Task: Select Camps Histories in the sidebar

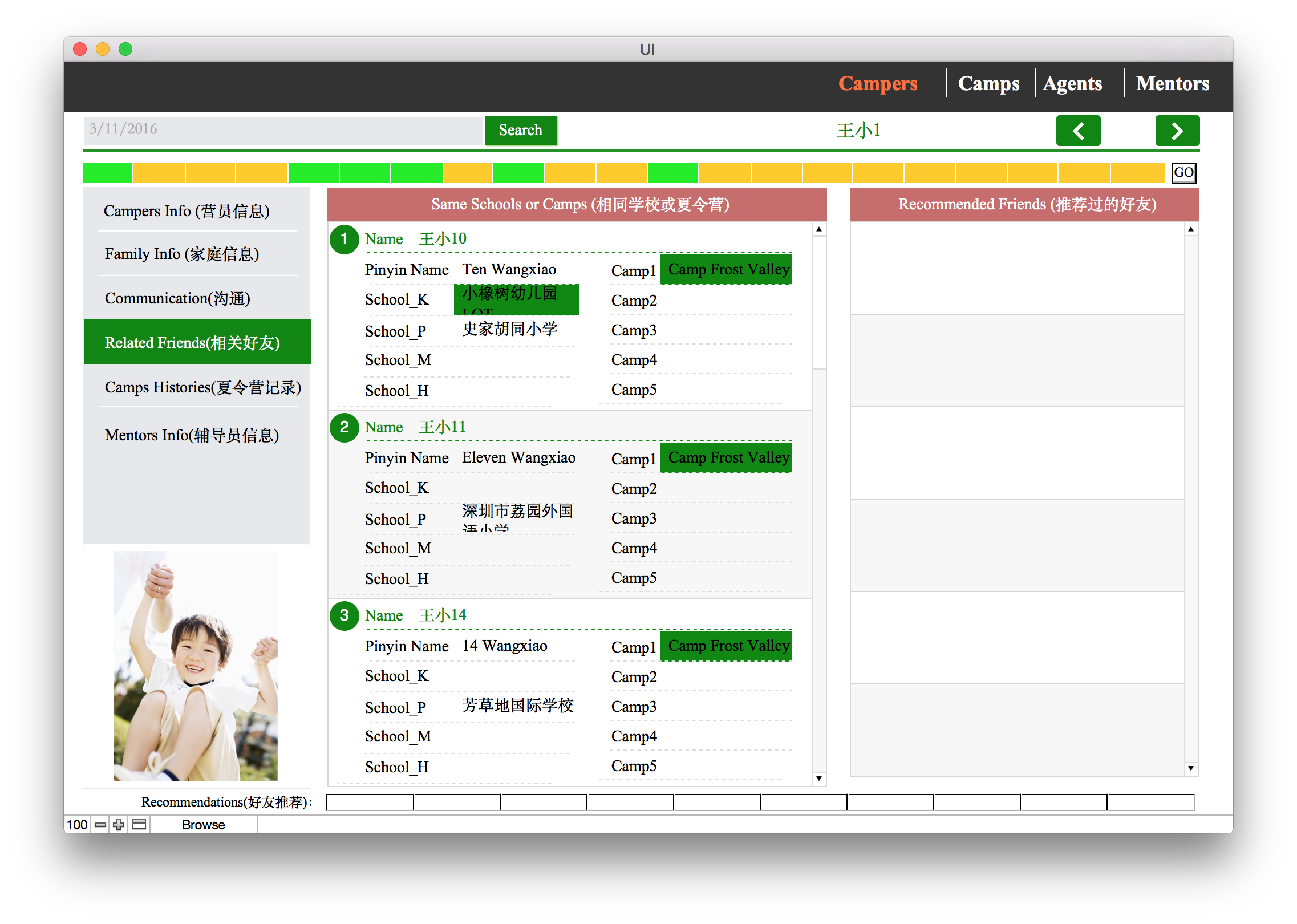Action: tap(202, 387)
